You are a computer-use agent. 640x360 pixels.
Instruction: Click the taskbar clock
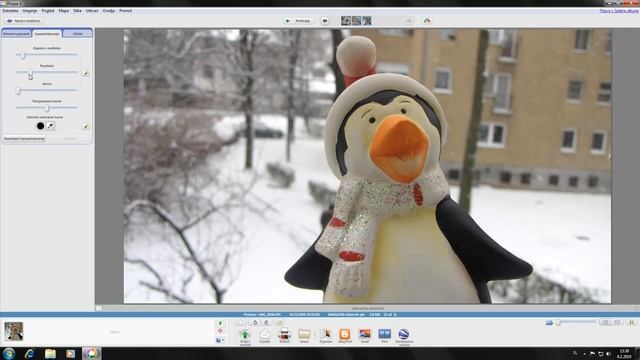pos(624,353)
